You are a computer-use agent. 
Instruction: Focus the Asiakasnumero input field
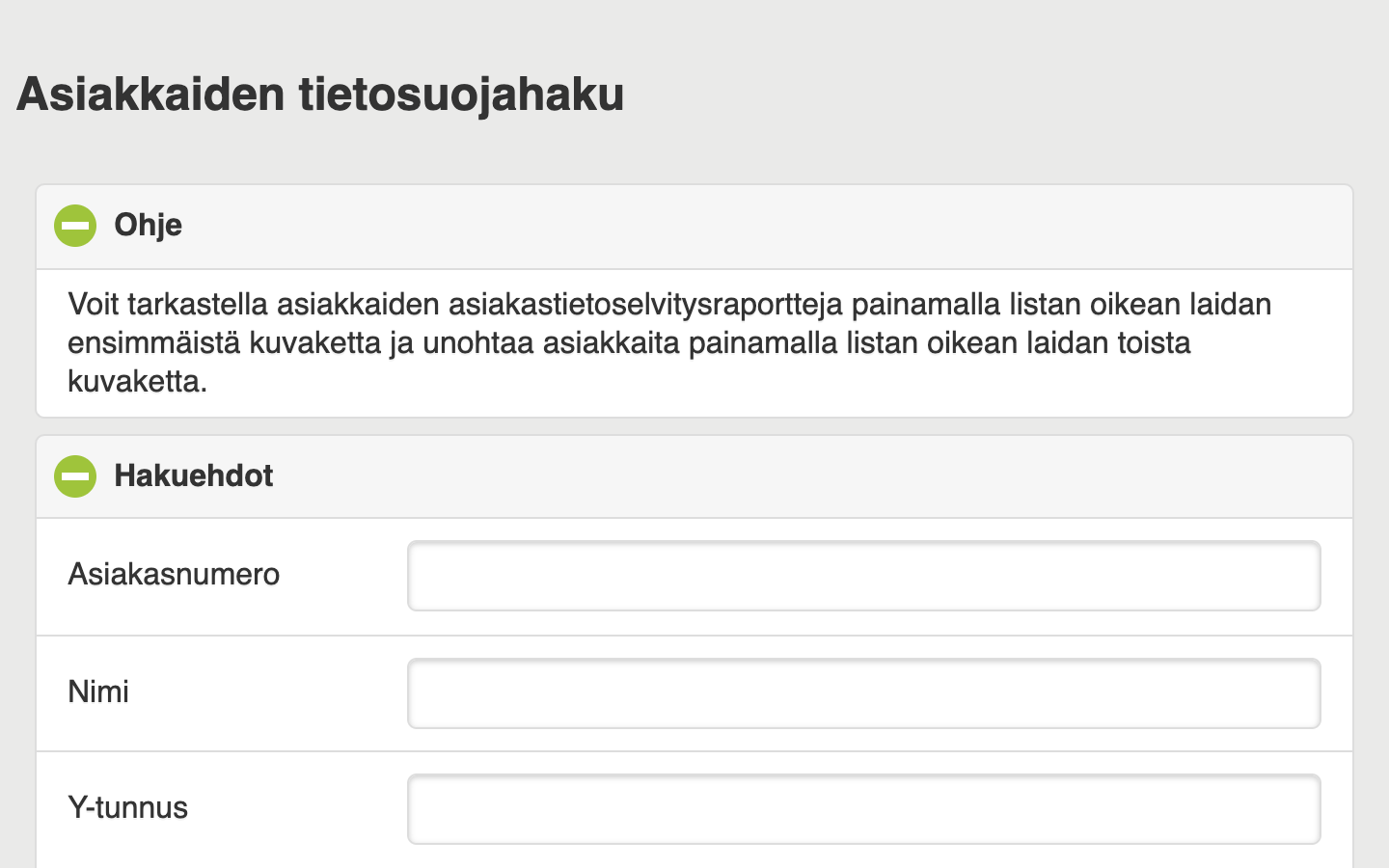(x=863, y=576)
